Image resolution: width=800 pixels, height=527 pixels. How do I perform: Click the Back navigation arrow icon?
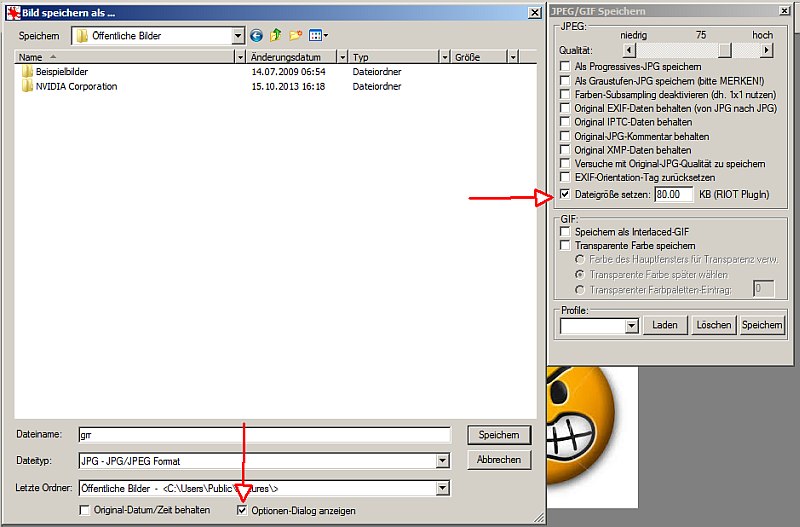tap(257, 36)
